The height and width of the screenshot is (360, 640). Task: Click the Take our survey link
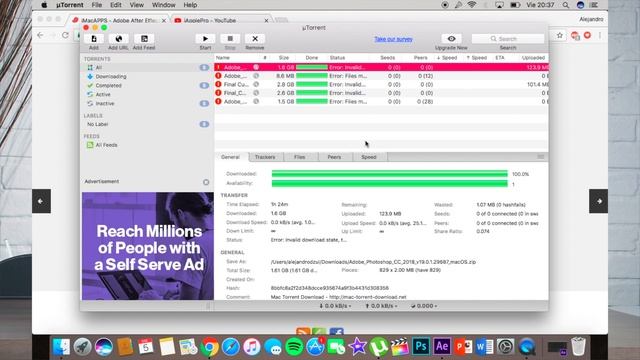tap(393, 39)
